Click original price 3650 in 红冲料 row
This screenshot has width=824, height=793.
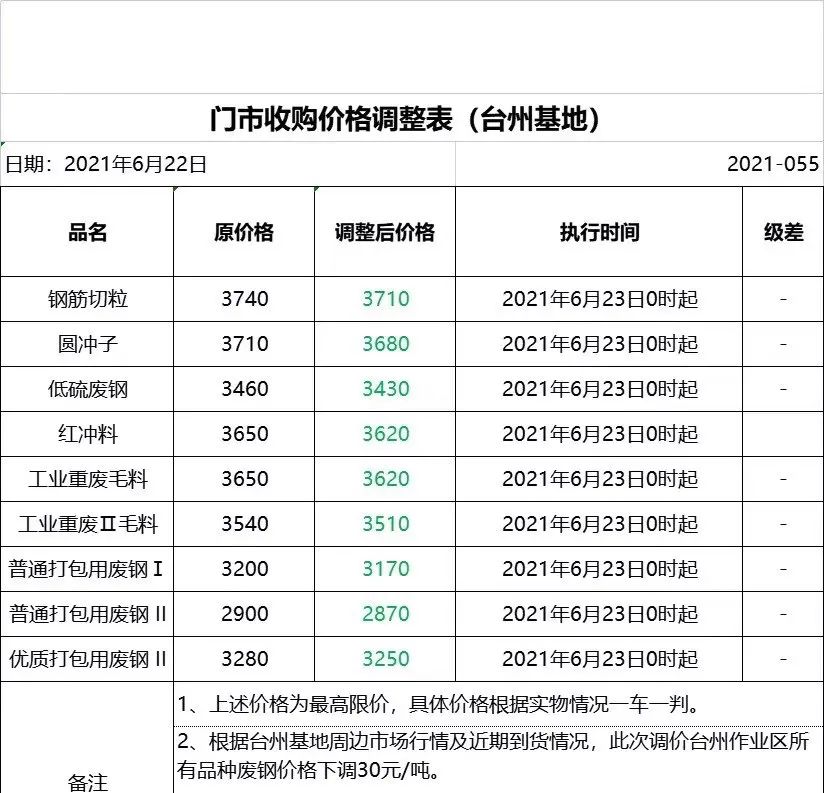pos(244,434)
